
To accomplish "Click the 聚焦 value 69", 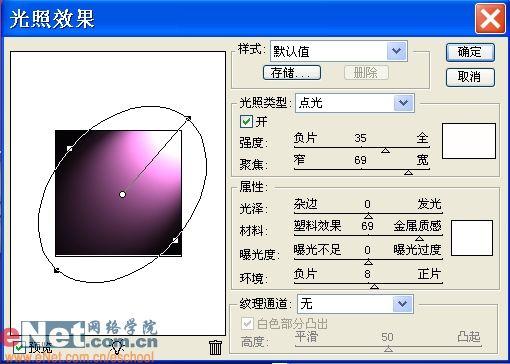I will (x=360, y=160).
